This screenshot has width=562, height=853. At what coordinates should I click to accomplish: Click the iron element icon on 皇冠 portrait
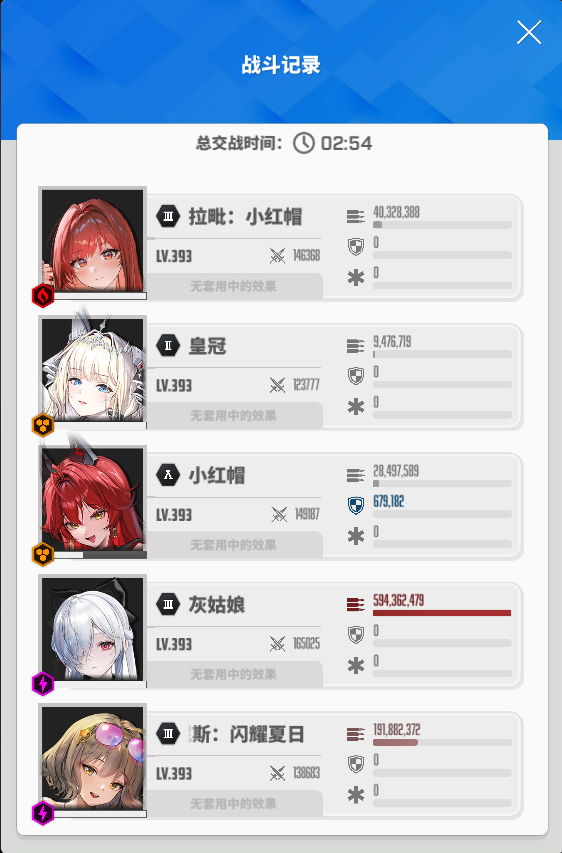click(x=43, y=425)
